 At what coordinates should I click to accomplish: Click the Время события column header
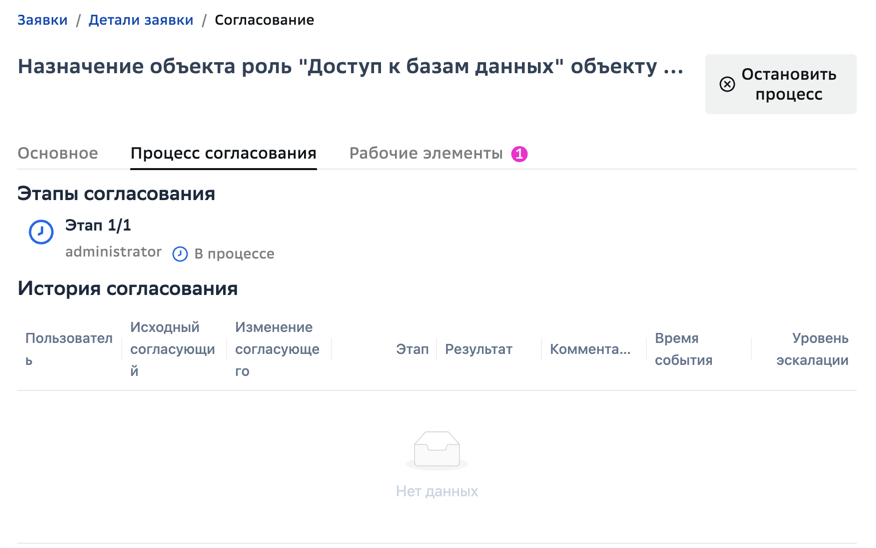(683, 349)
